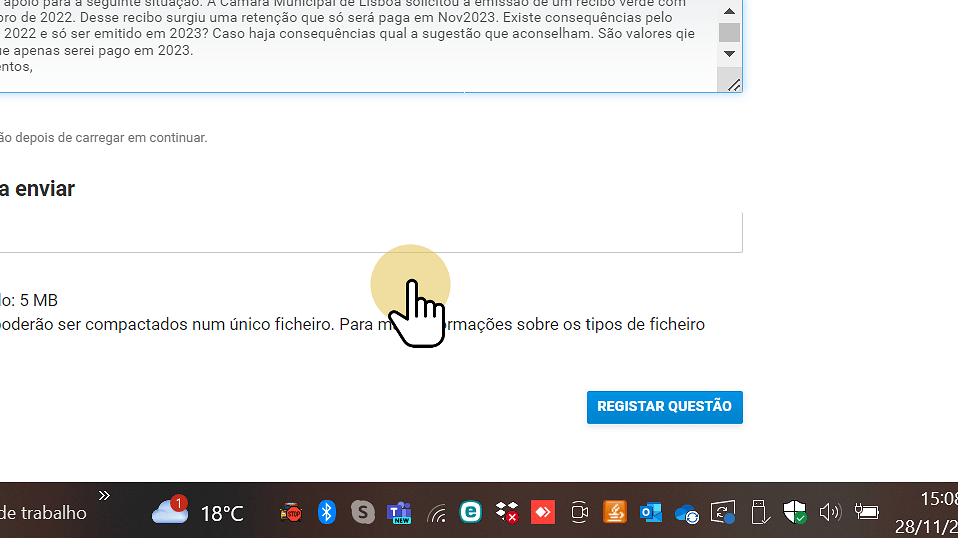Click the textarea scrollbar thumb
958x538 pixels.
coord(729,32)
